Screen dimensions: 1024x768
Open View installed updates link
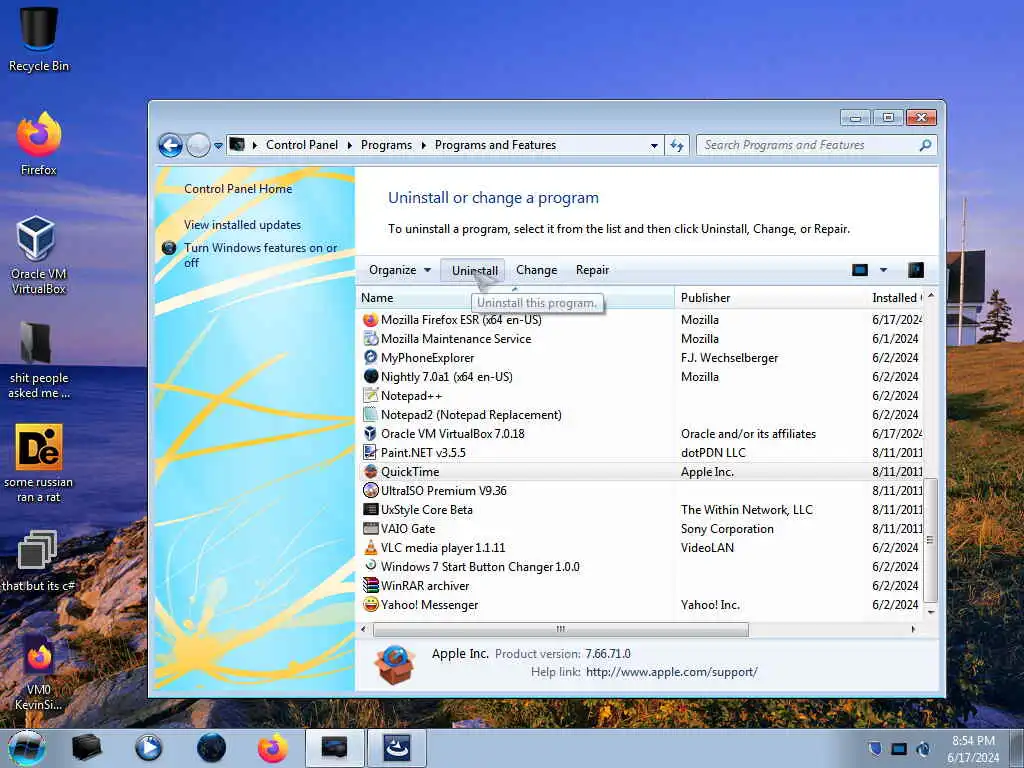pos(242,225)
